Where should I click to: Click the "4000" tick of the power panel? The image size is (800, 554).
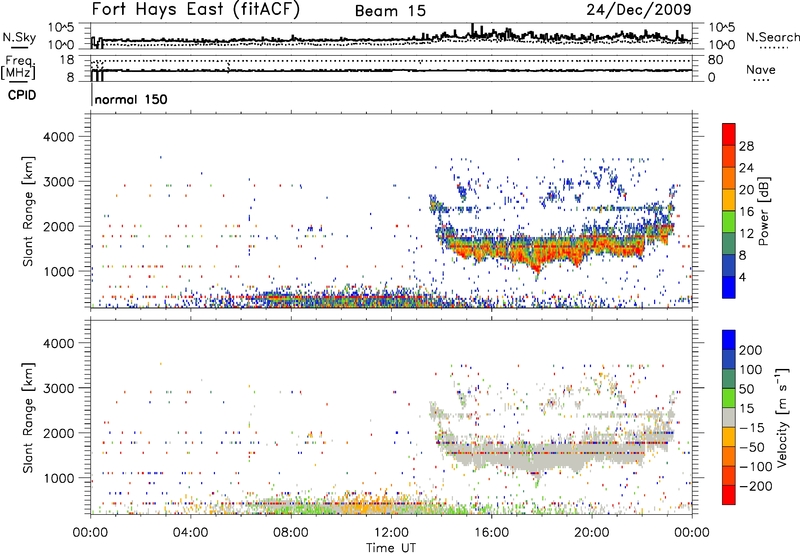[x=58, y=137]
